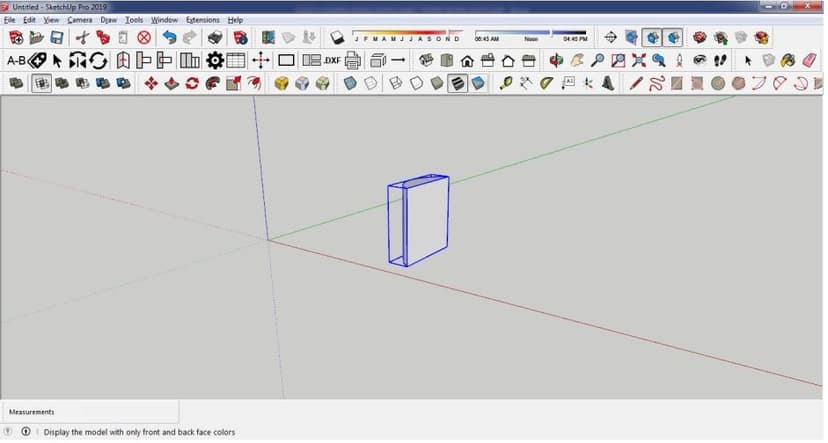Click the Cut scissors icon
Viewport: 828px width, 443px height.
click(x=82, y=37)
